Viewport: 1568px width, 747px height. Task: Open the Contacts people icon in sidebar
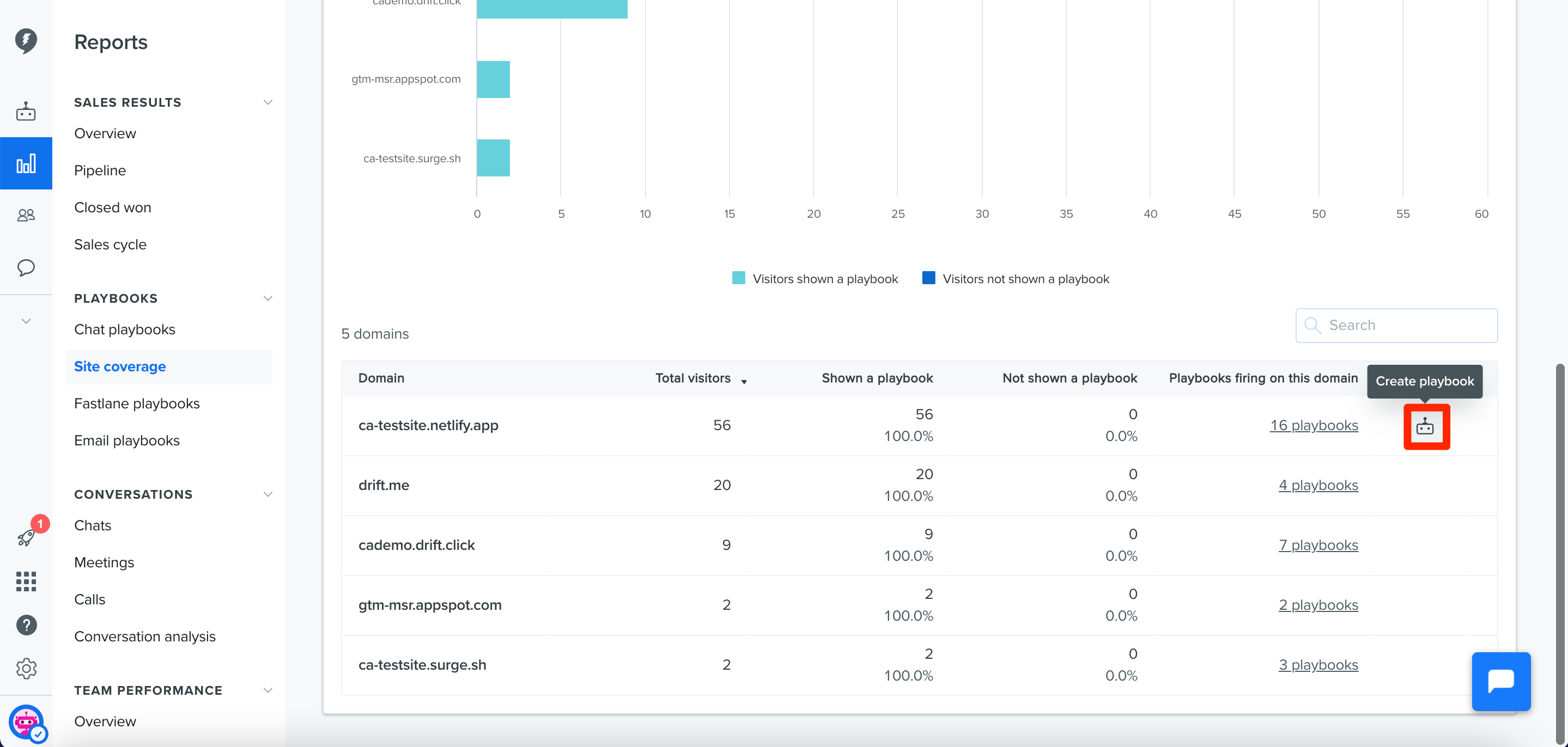tap(26, 215)
